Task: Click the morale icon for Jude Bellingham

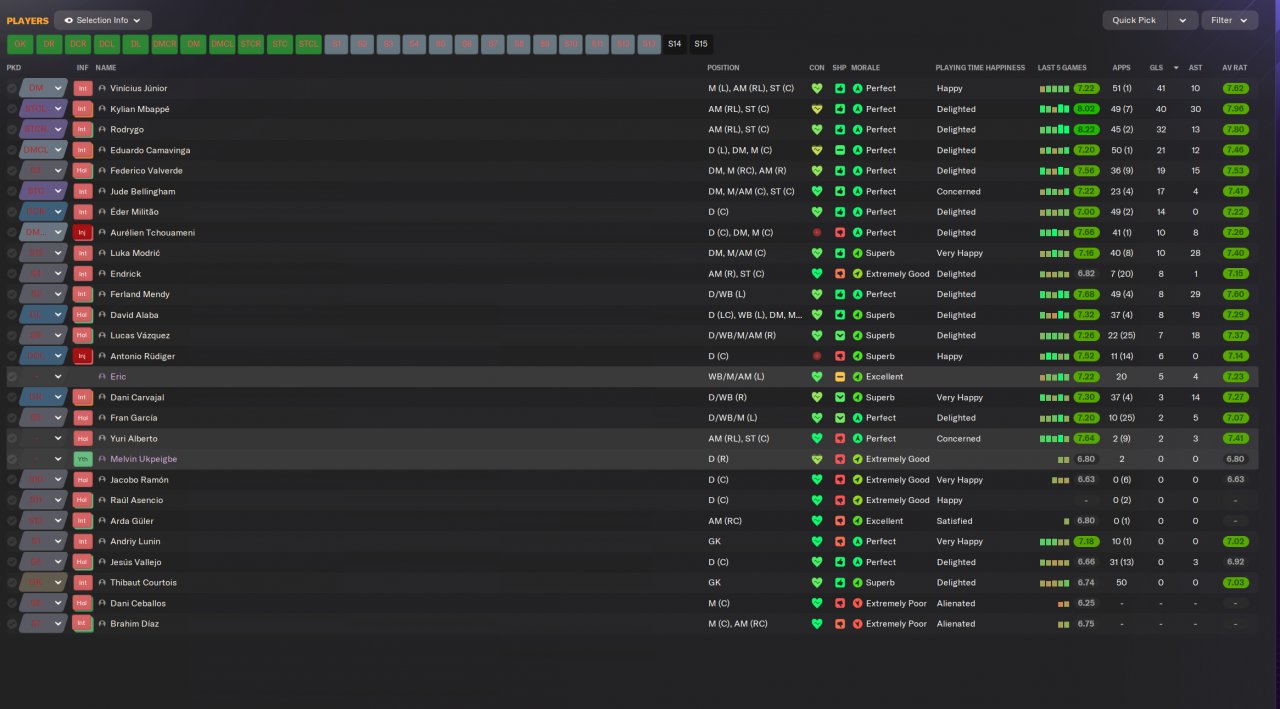Action: (857, 191)
